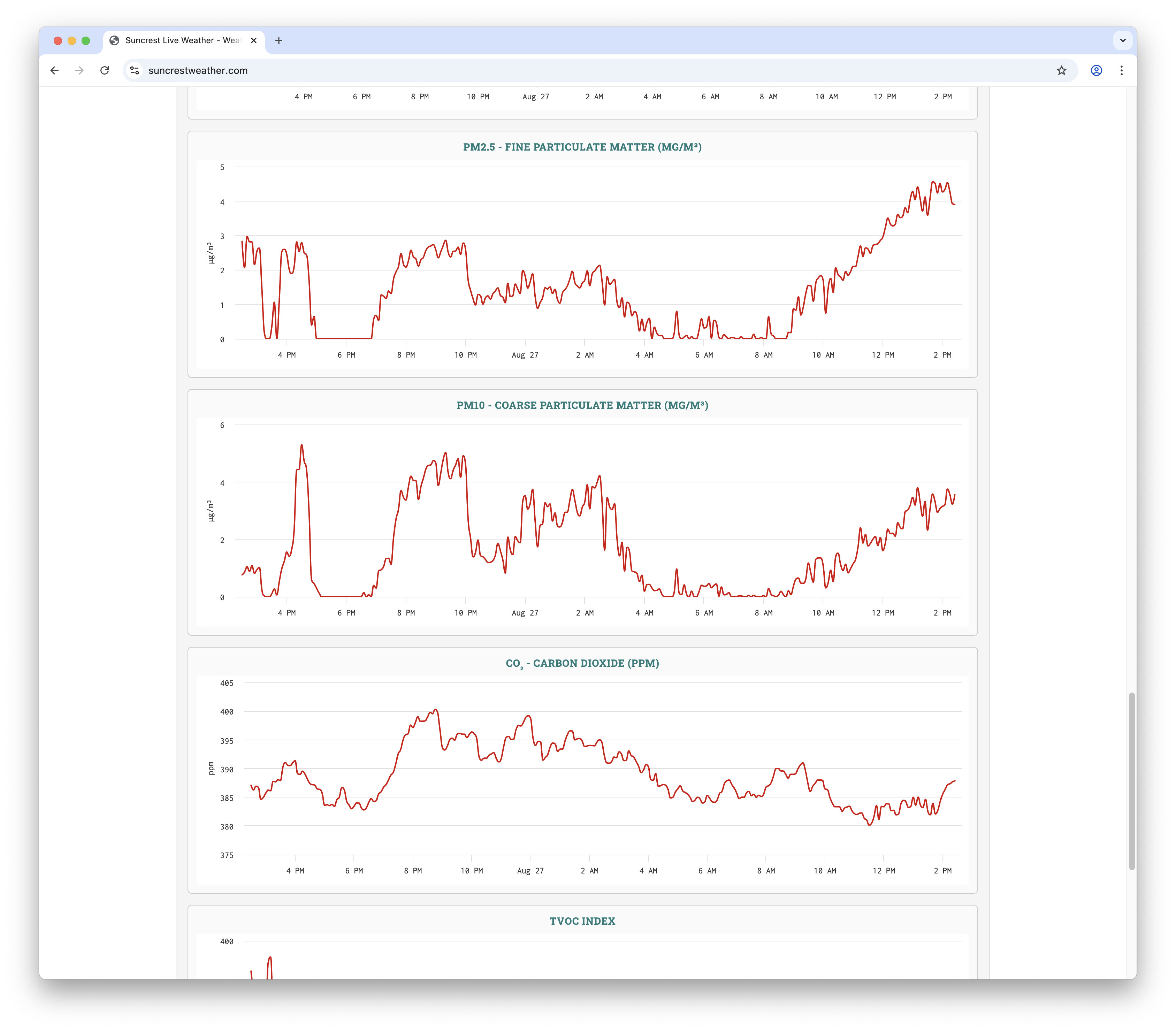Click the TVOC Index chart heading
The image size is (1176, 1031).
[x=582, y=921]
